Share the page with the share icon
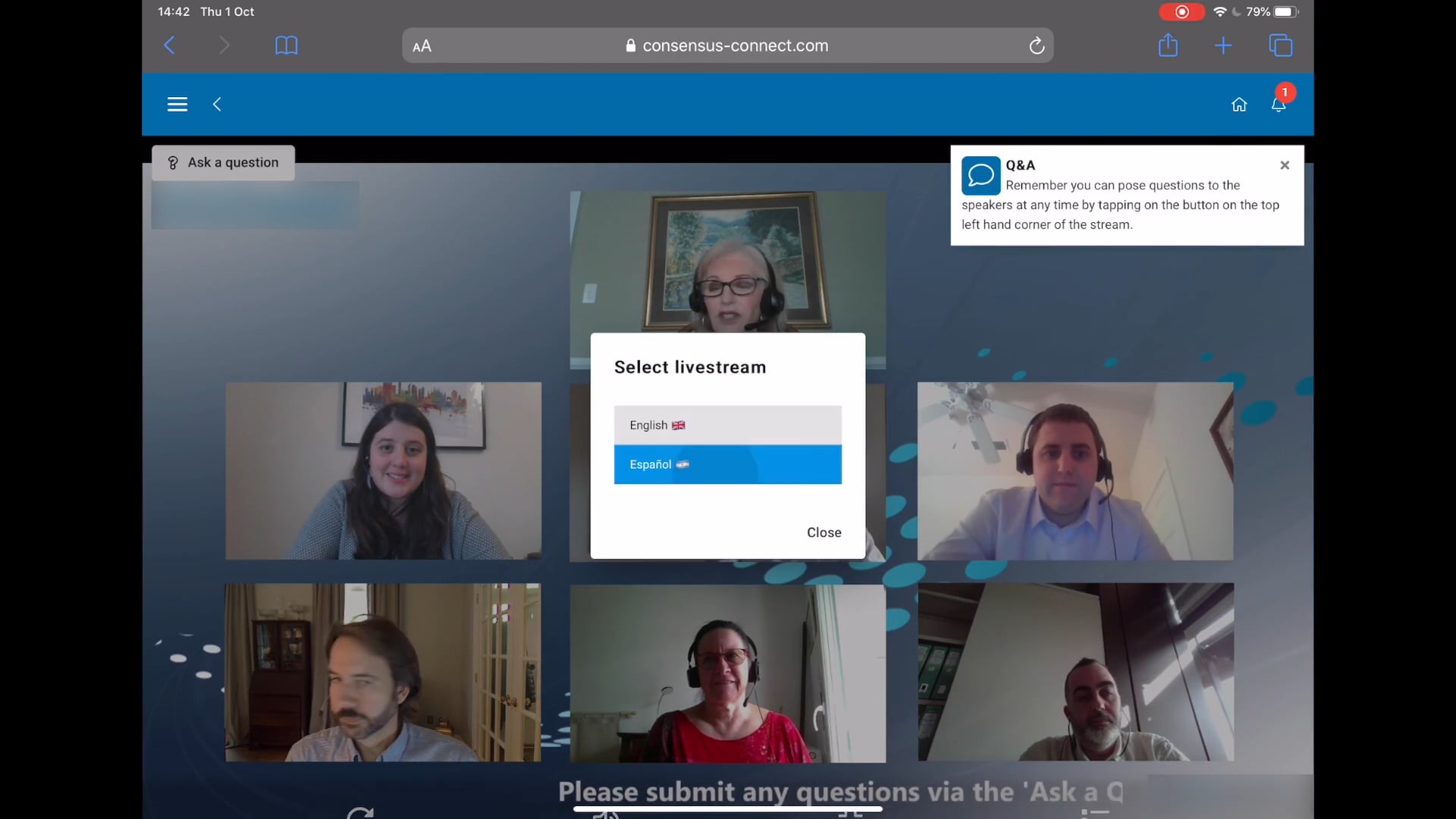This screenshot has height=819, width=1456. pos(1169,45)
